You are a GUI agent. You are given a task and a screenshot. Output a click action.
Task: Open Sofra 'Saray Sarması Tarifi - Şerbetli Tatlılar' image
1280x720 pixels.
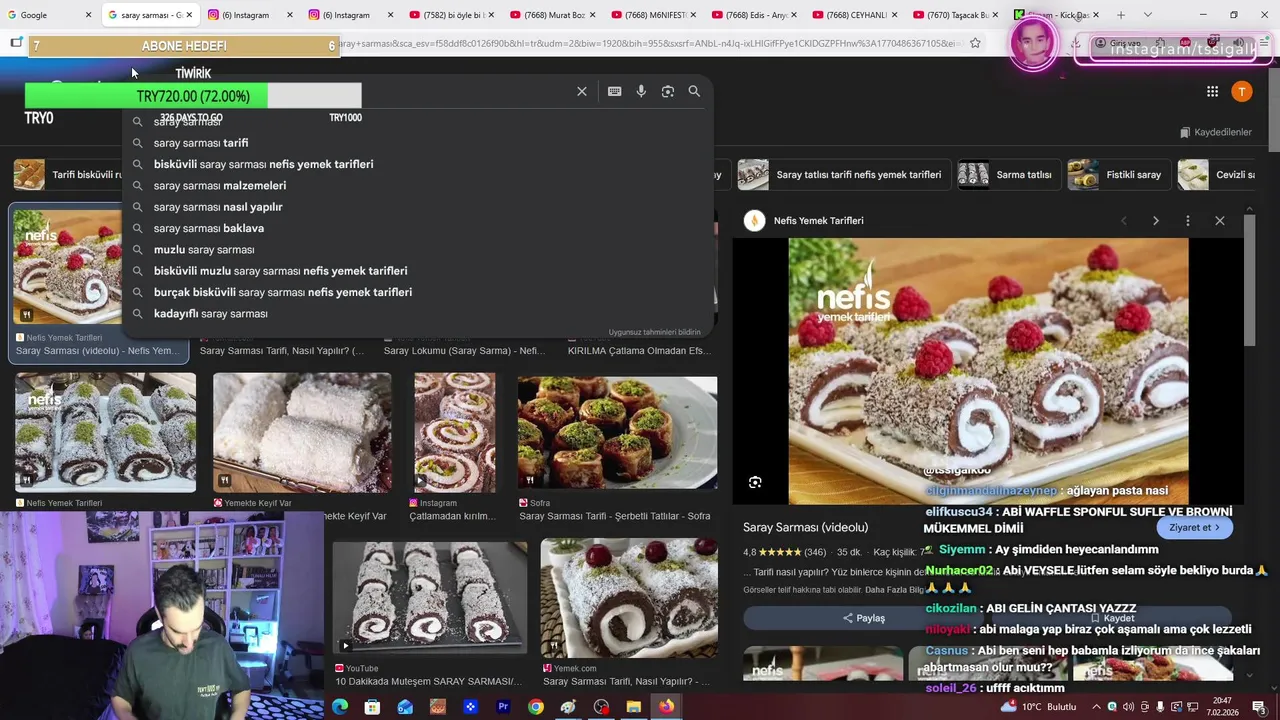click(617, 432)
